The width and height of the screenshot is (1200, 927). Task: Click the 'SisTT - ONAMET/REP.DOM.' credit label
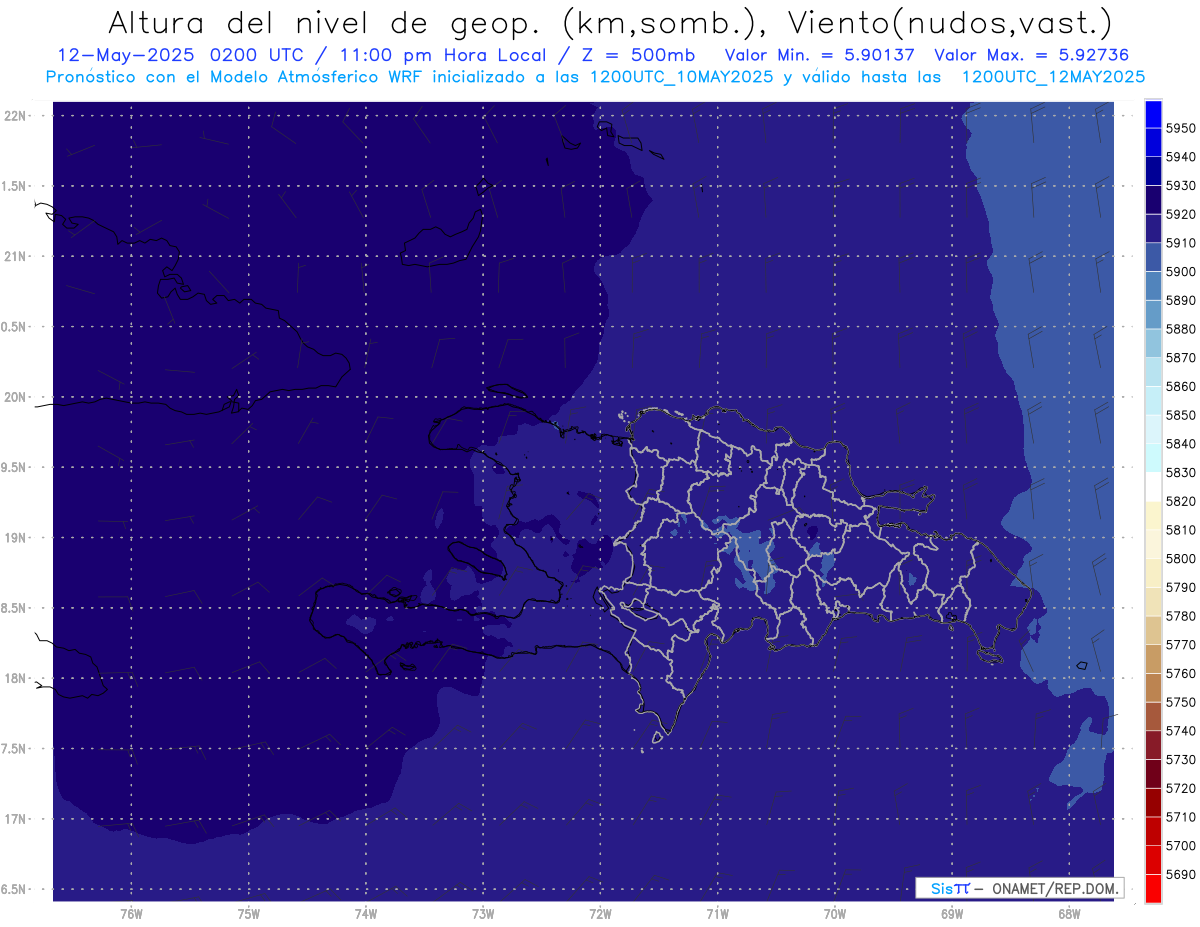pos(1019,888)
